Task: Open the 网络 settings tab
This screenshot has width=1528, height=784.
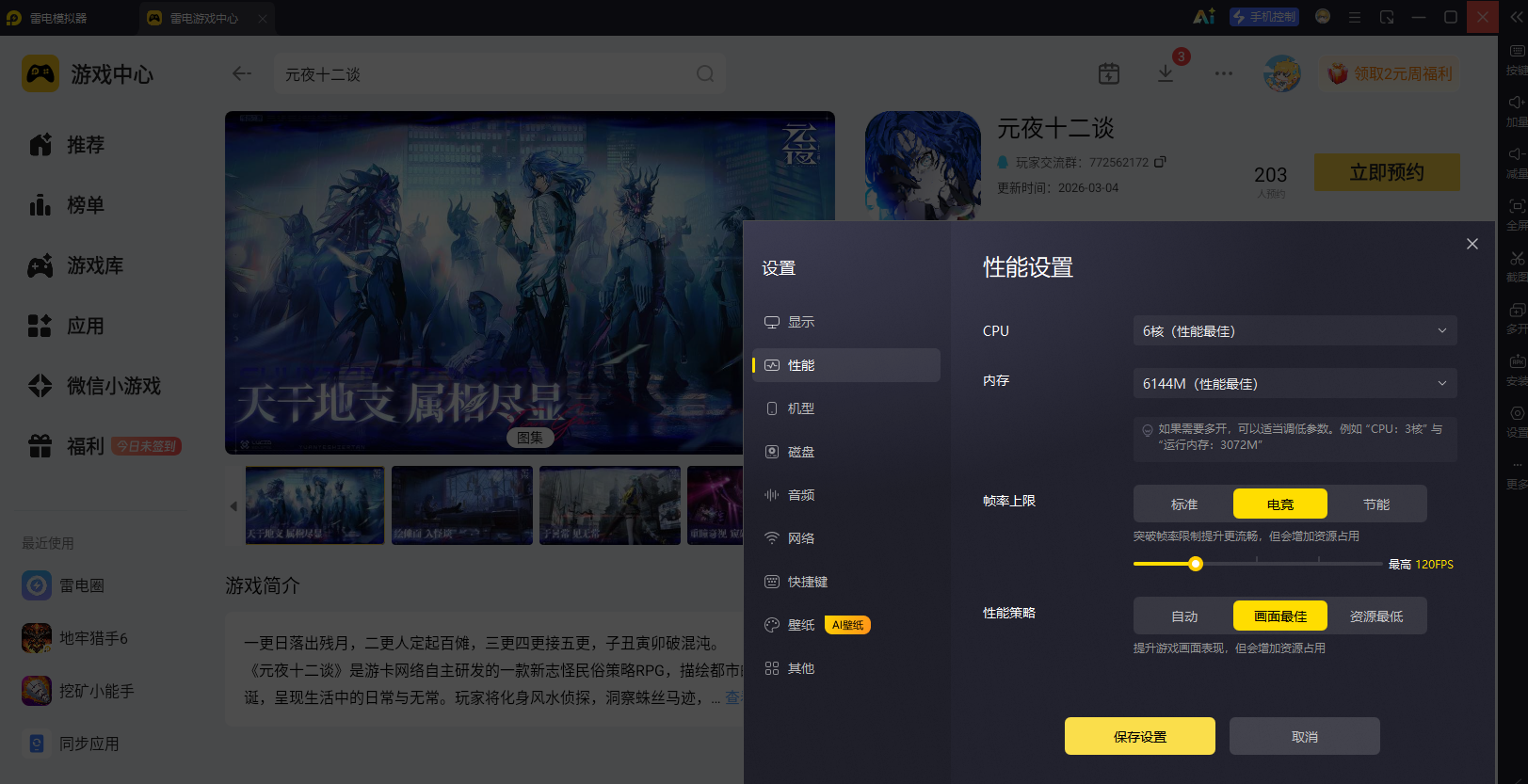Action: click(x=846, y=538)
